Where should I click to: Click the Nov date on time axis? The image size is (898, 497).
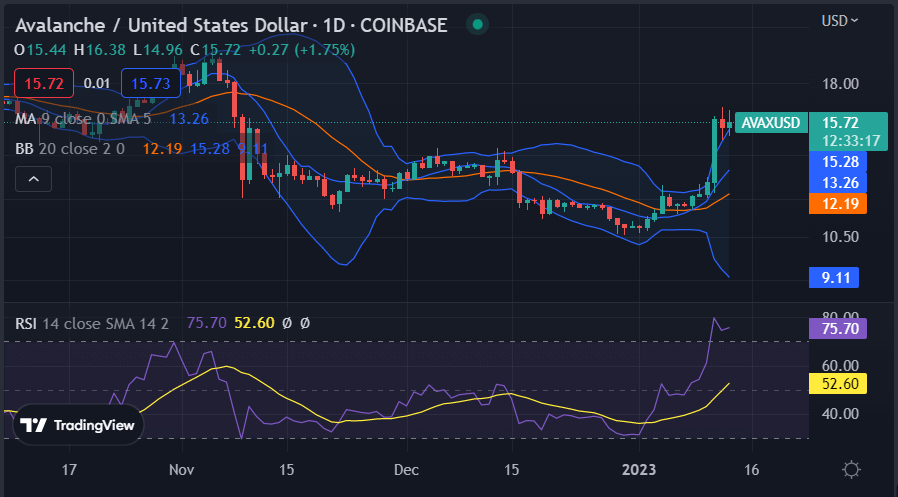182,470
